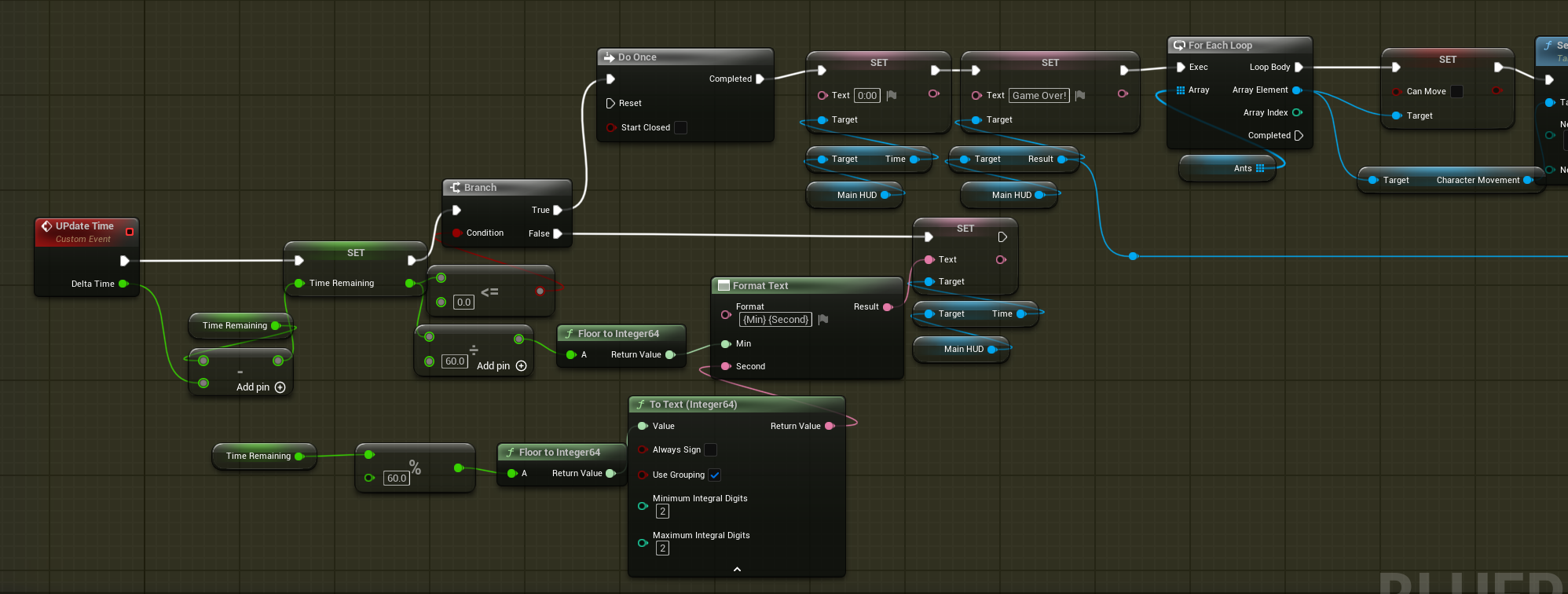The height and width of the screenshot is (594, 1568).
Task: Click the Character Movement output pin
Action: click(x=1528, y=180)
